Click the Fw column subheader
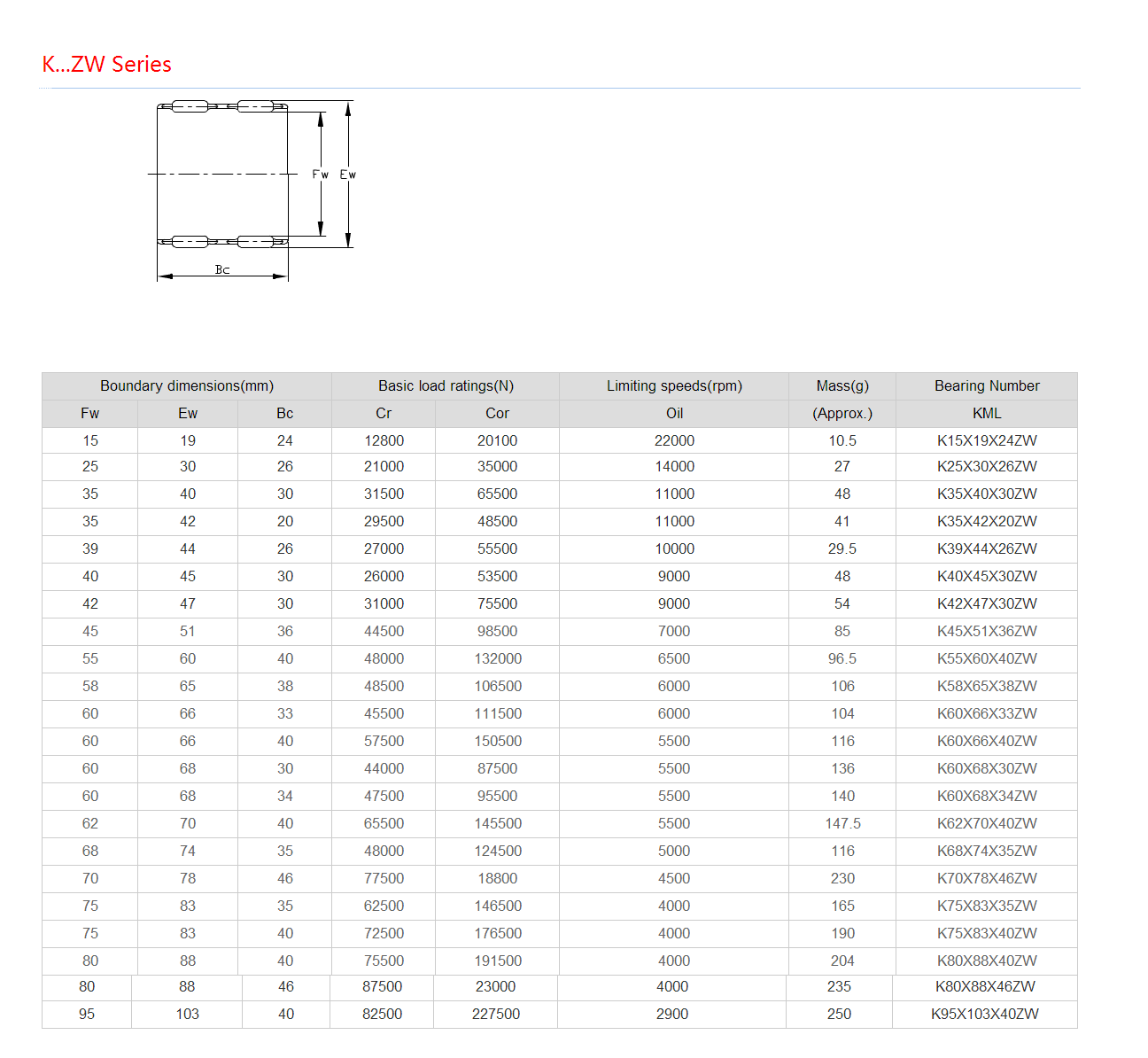The image size is (1148, 1058). pos(90,413)
